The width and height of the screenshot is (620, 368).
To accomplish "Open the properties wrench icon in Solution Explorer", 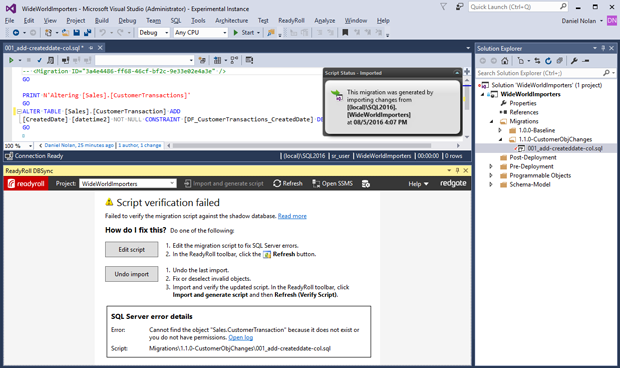I will point(574,61).
